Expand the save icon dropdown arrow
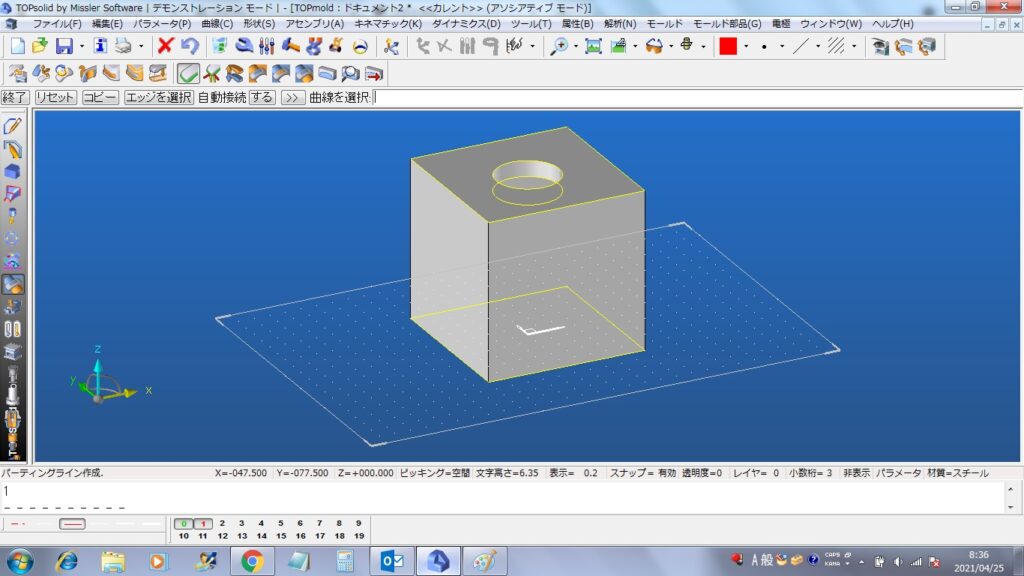Screen dimensions: 1024x576 [81, 46]
